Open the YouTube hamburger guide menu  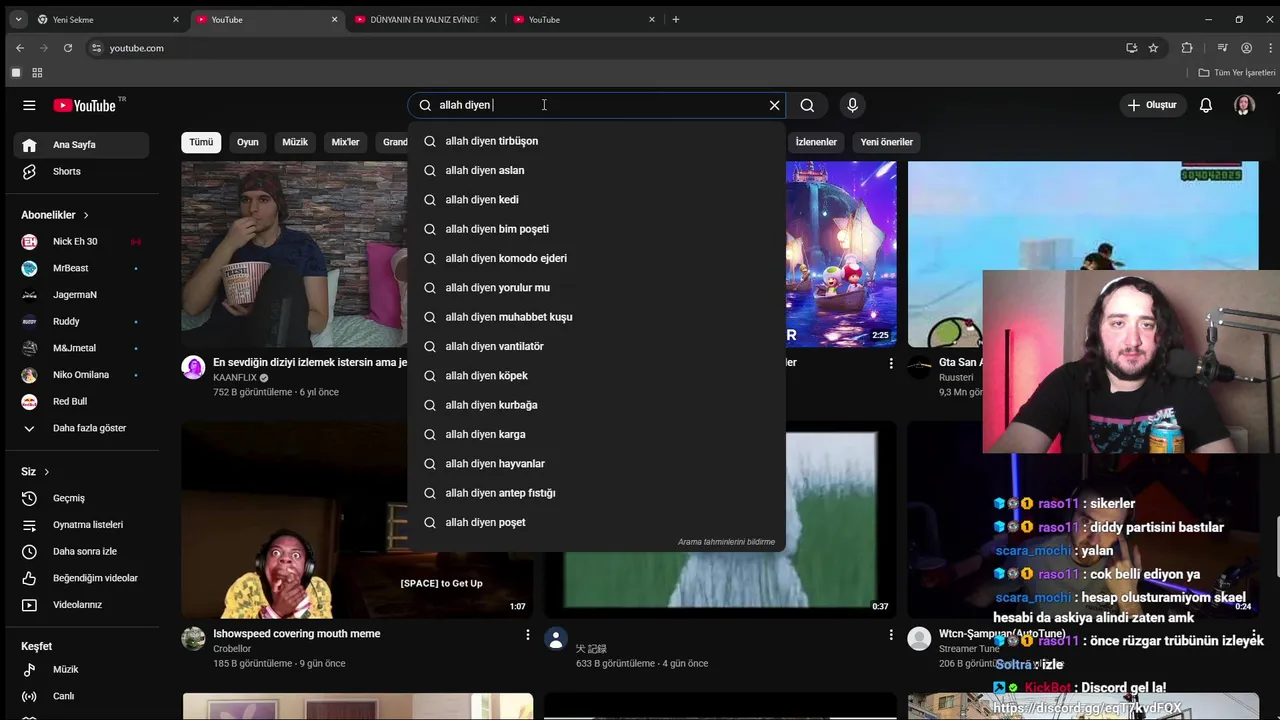pyautogui.click(x=29, y=105)
